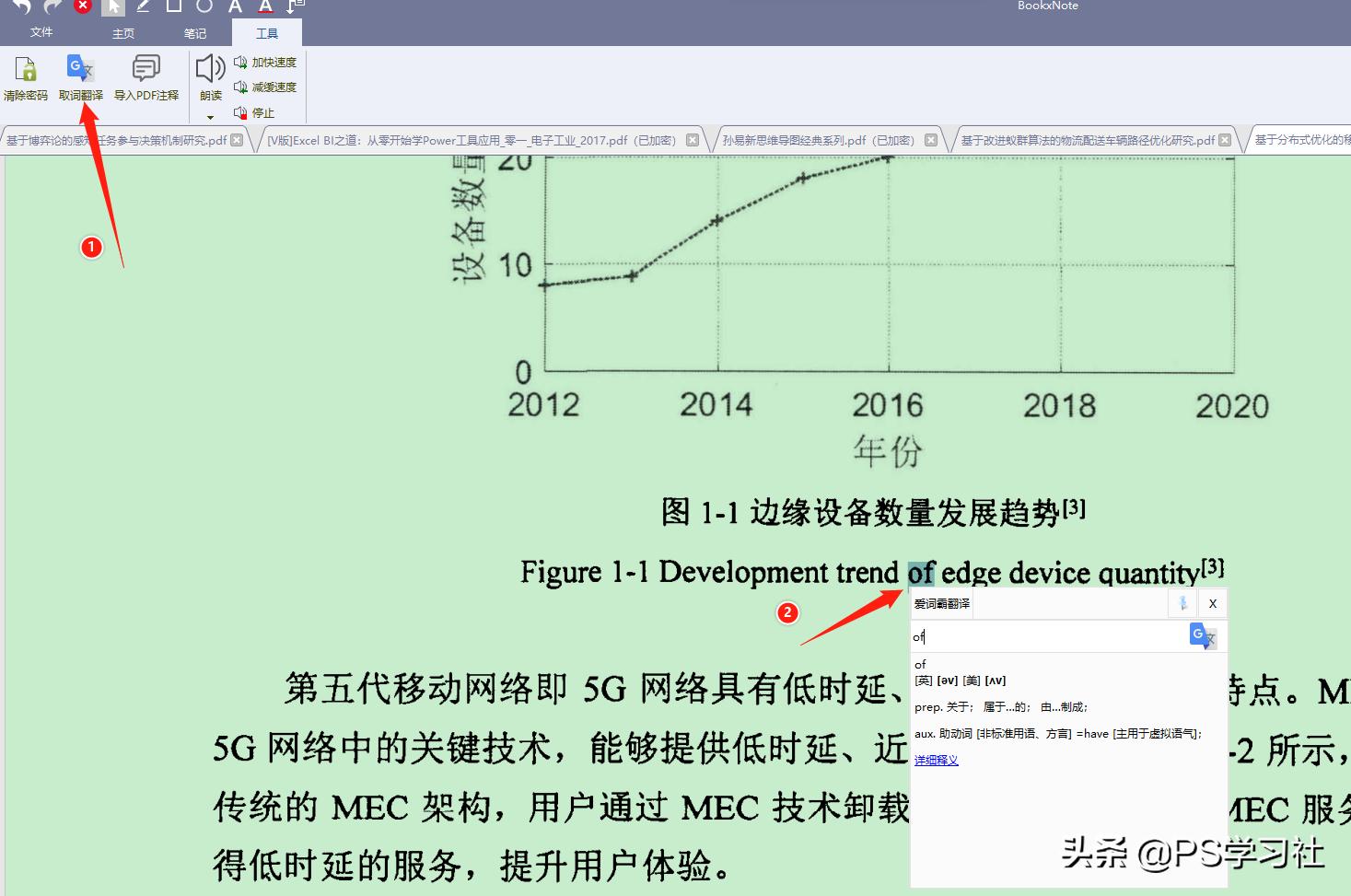Toggle pin on the 爱词霸翻译 popup

(1182, 603)
